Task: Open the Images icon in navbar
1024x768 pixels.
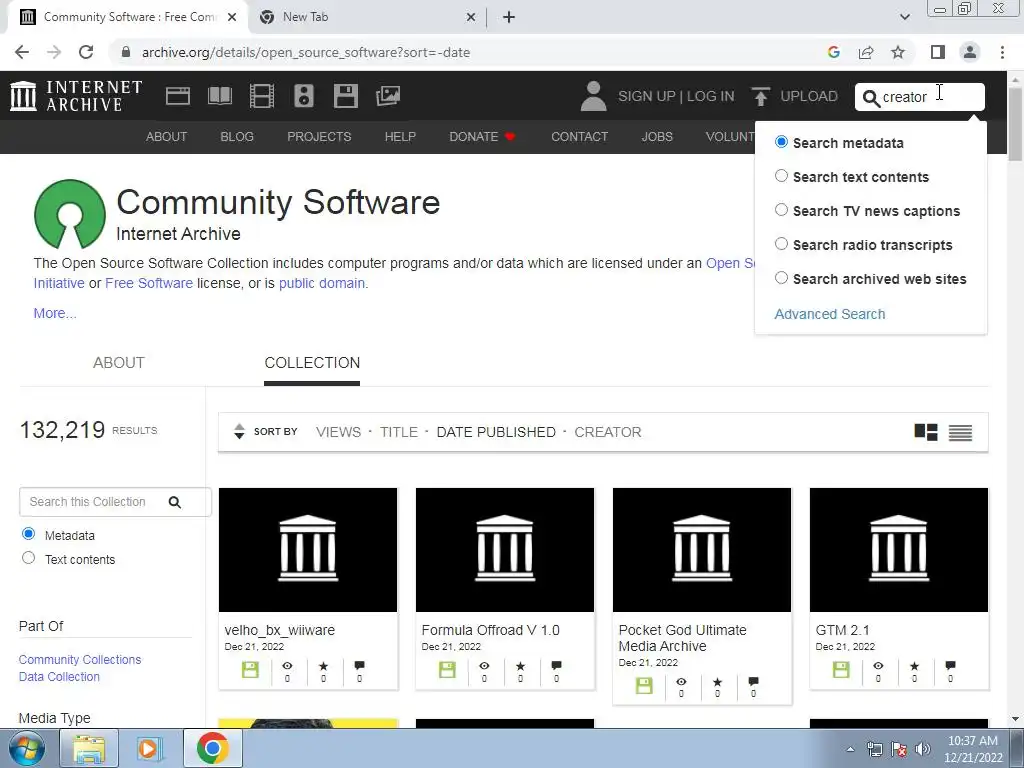Action: point(388,96)
